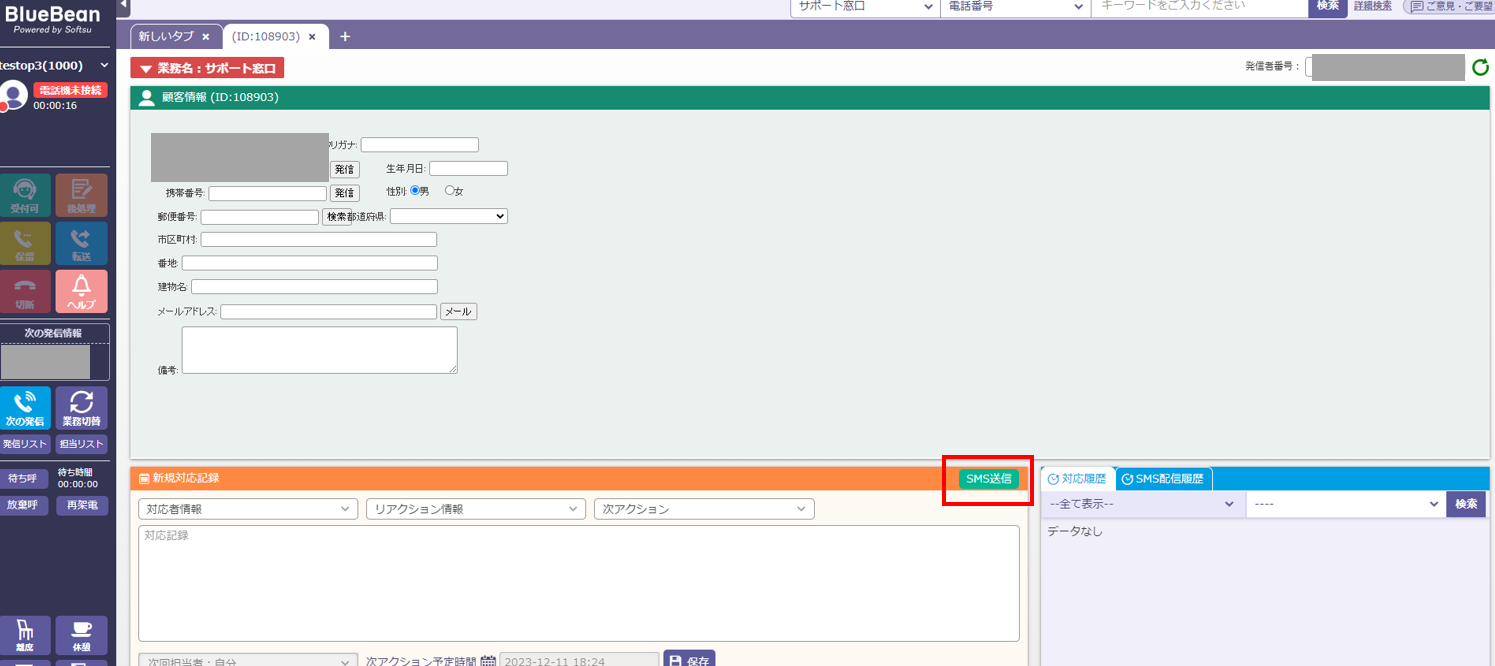Click the green refresh icon at top right
Viewport: 1495px width, 666px height.
pos(1480,68)
